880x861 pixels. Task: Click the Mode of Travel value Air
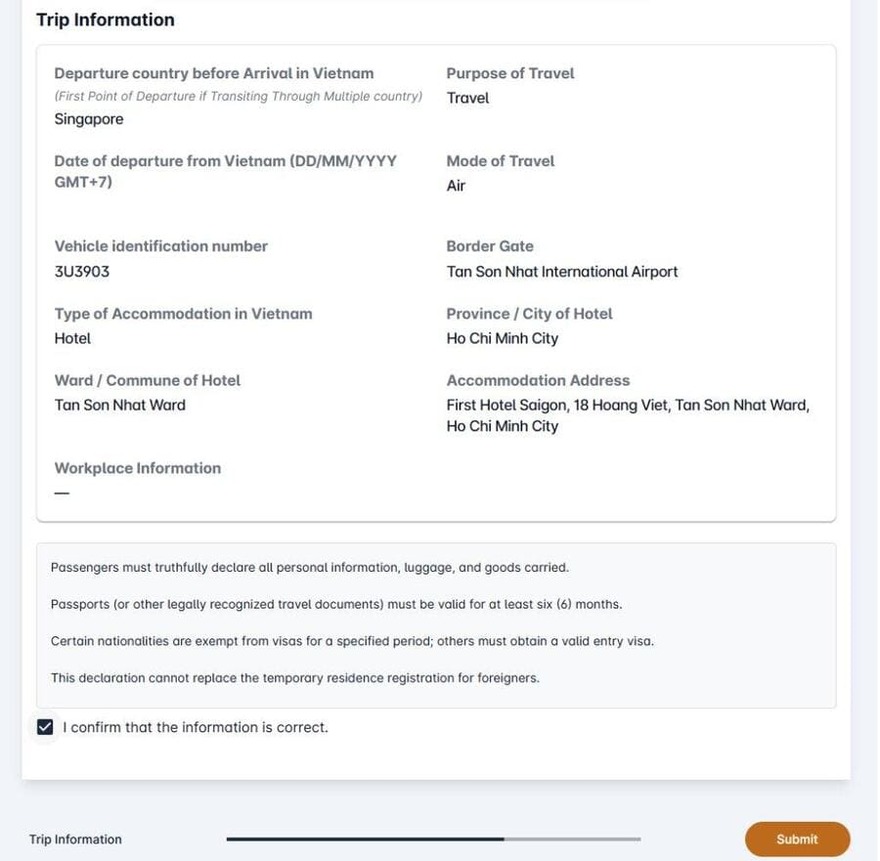tap(456, 185)
